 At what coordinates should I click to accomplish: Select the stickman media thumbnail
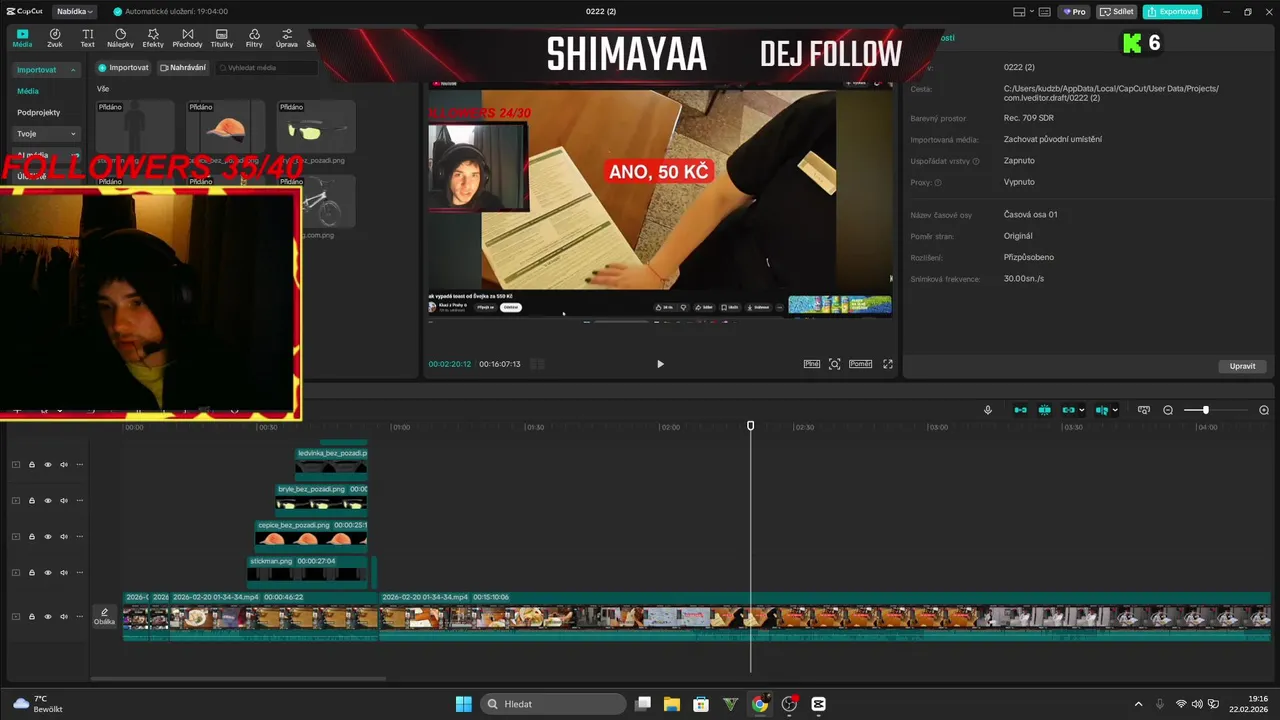coord(135,126)
